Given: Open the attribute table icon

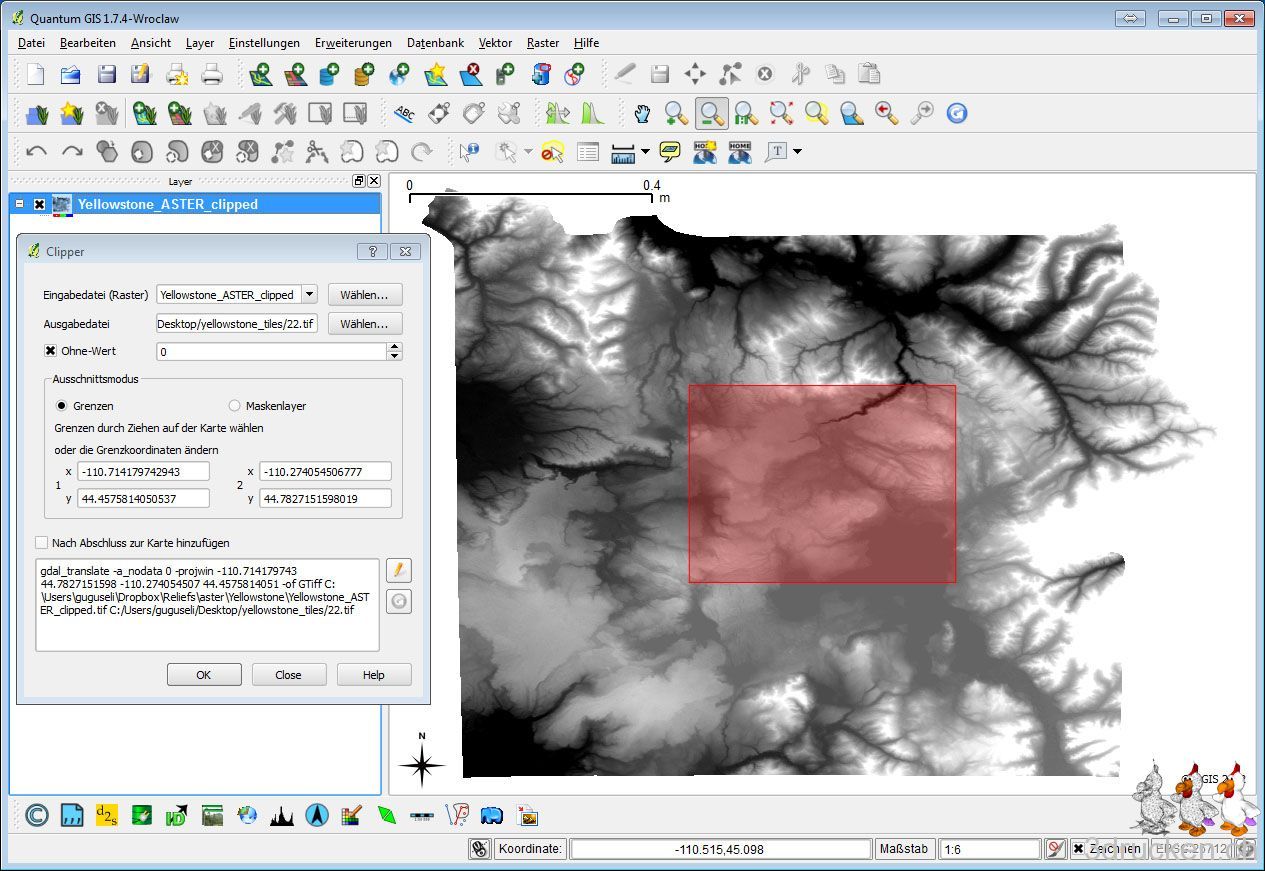Looking at the screenshot, I should tap(588, 152).
